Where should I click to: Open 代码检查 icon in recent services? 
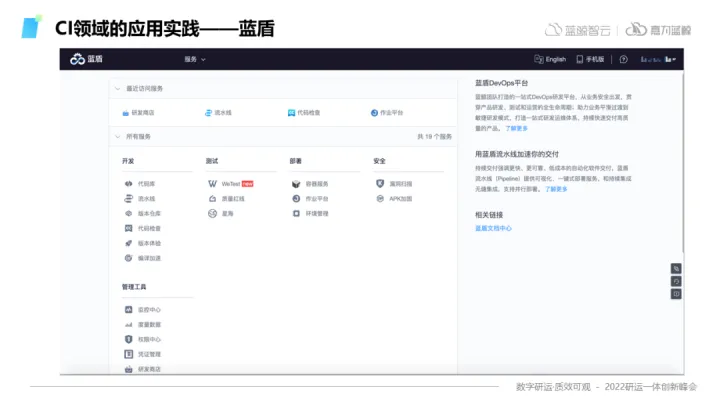pyautogui.click(x=291, y=113)
